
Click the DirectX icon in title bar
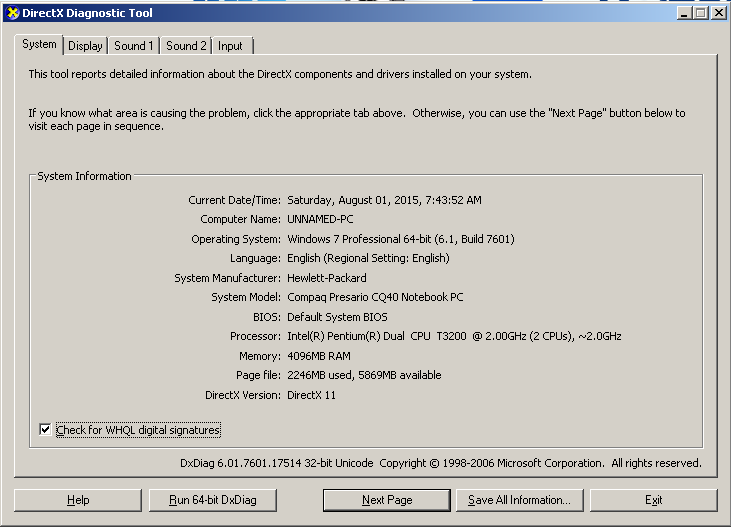pyautogui.click(x=13, y=13)
